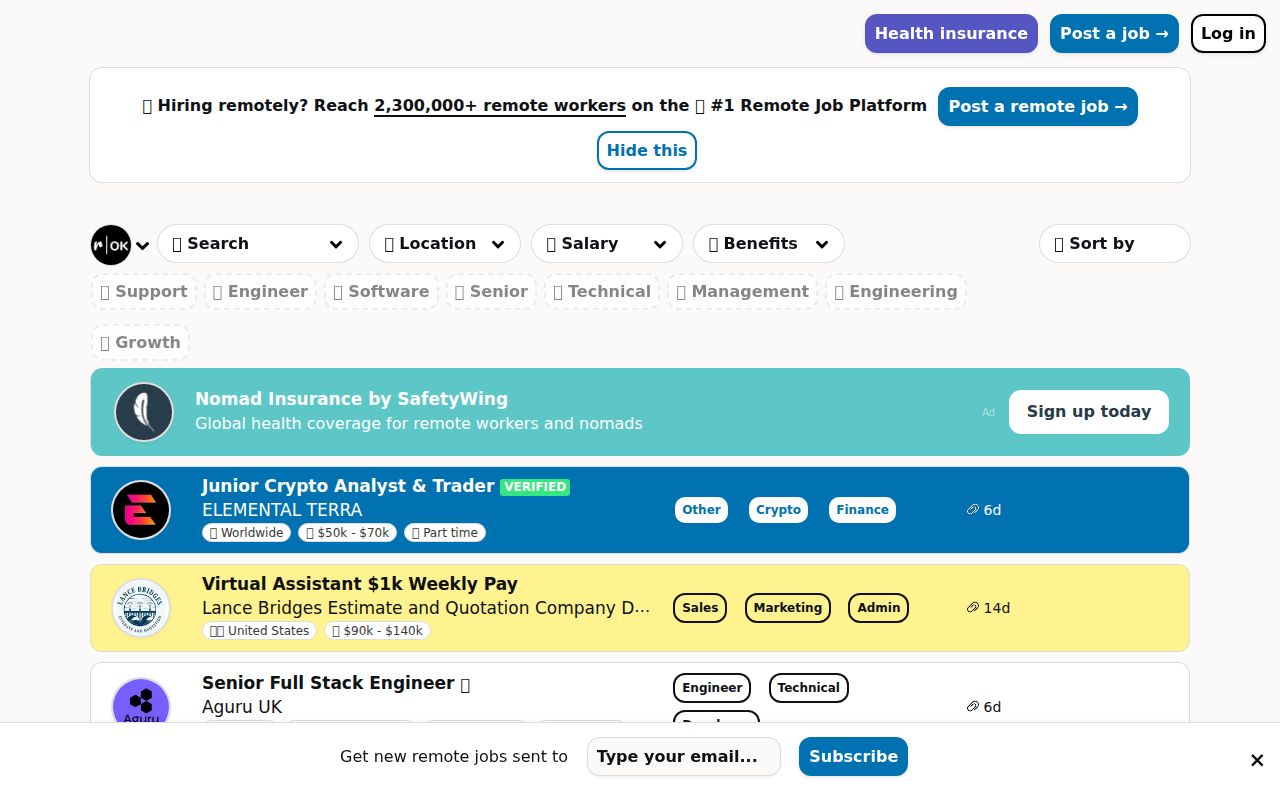This screenshot has height=800, width=1280.
Task: Click the link icon beside the Crypto Analyst job
Action: click(972, 510)
